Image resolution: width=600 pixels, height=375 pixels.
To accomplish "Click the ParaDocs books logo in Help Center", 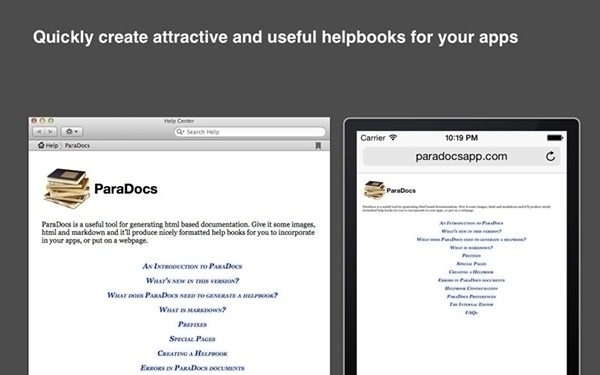I will (x=67, y=188).
